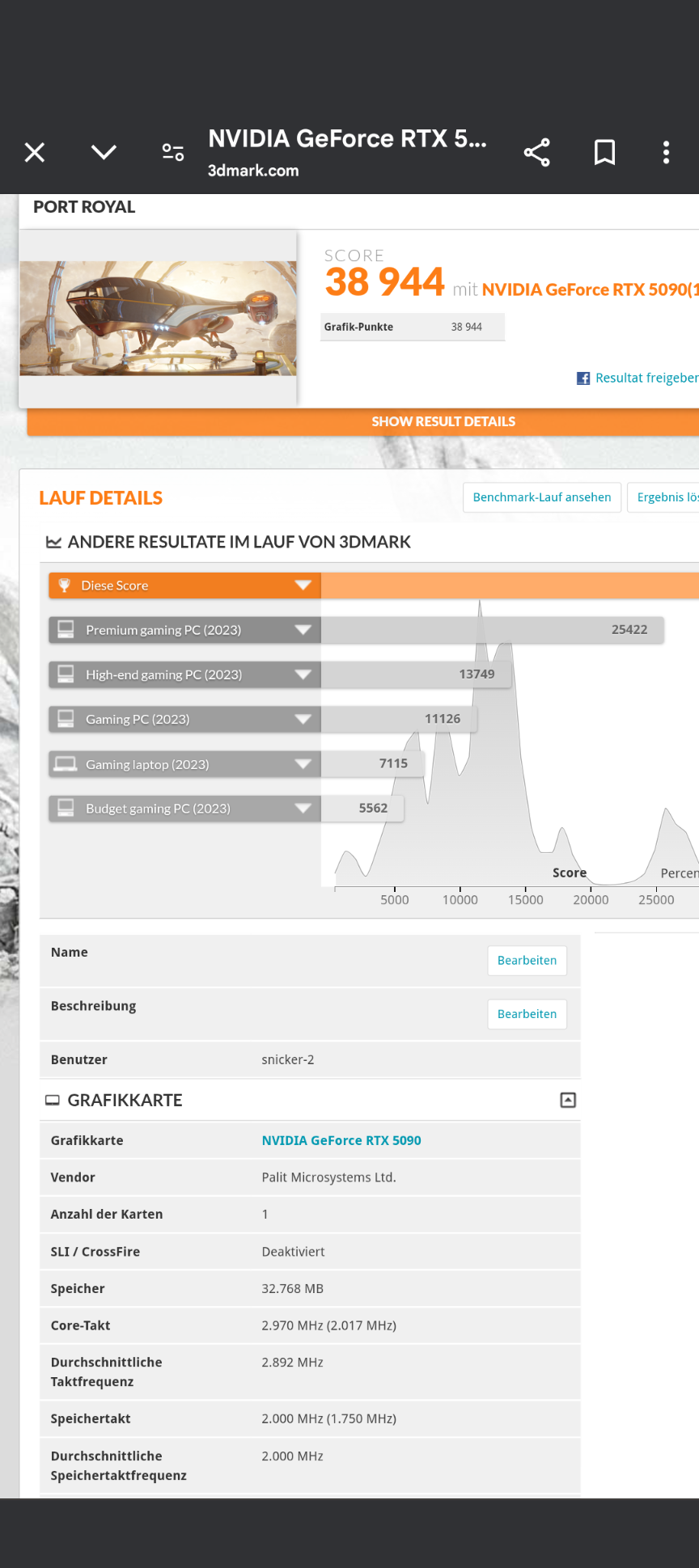Click the Resultat freigeben link
Image resolution: width=699 pixels, height=1568 pixels.
tap(647, 378)
